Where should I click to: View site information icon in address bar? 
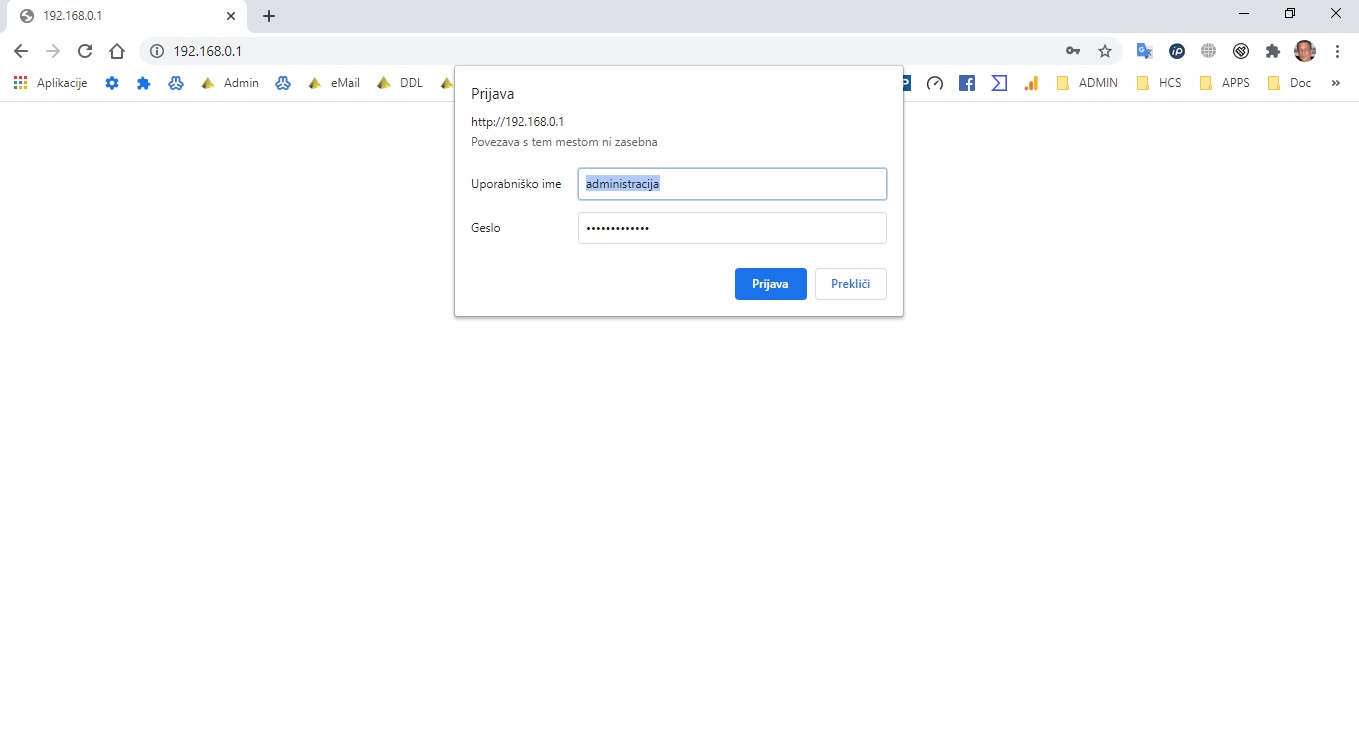click(156, 51)
